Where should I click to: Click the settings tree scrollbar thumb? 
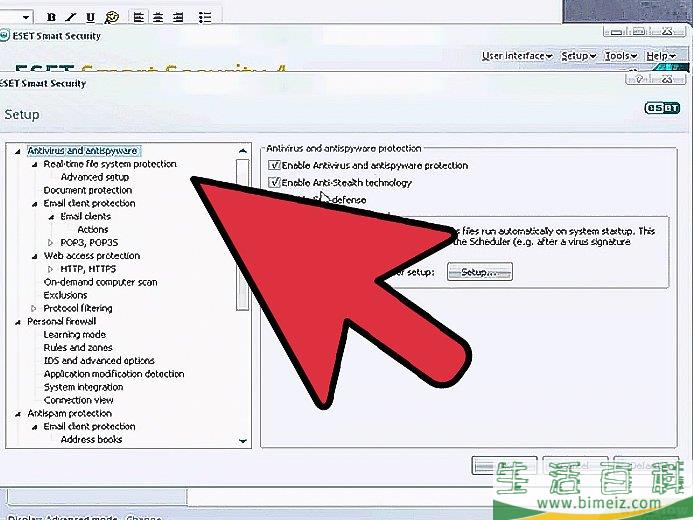tap(243, 234)
